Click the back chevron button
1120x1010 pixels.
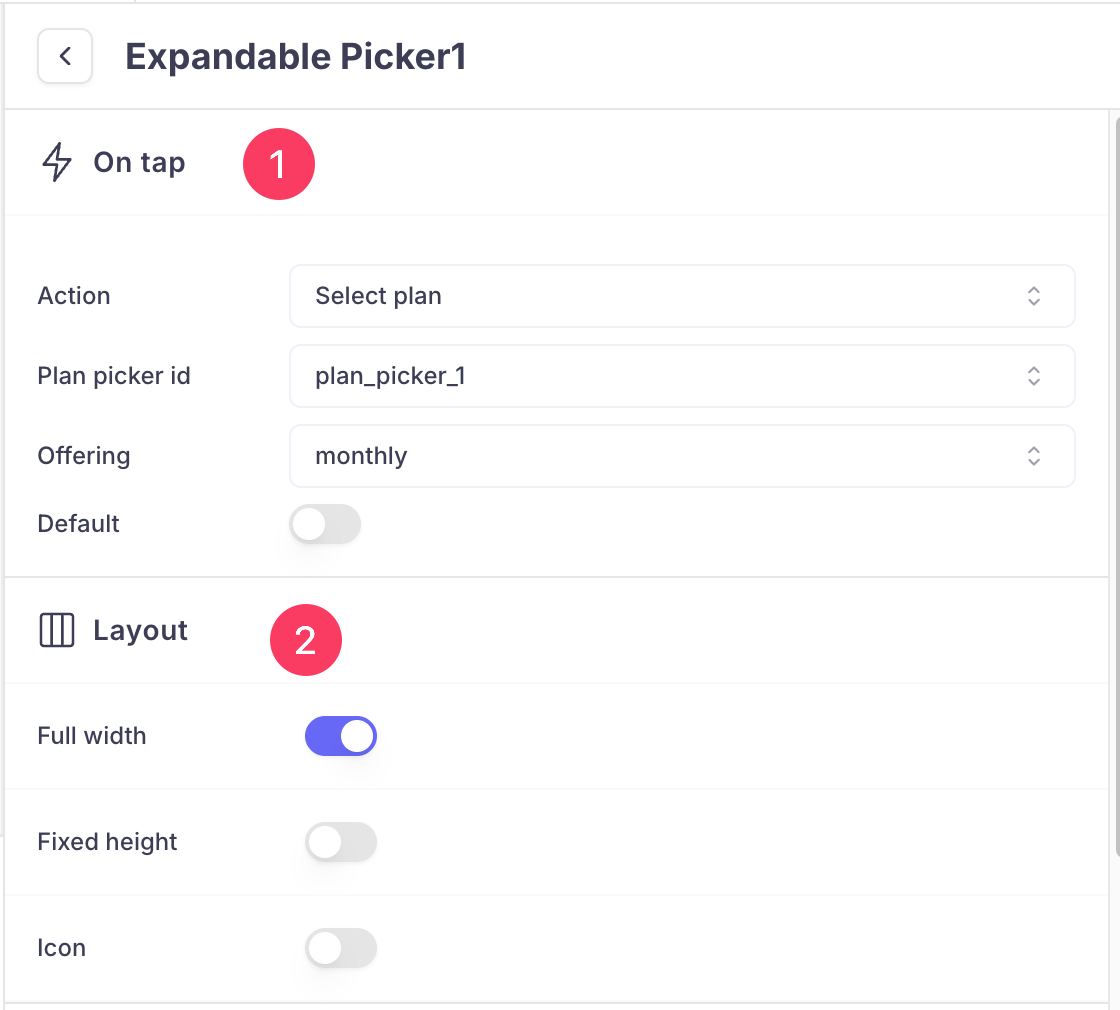[65, 56]
